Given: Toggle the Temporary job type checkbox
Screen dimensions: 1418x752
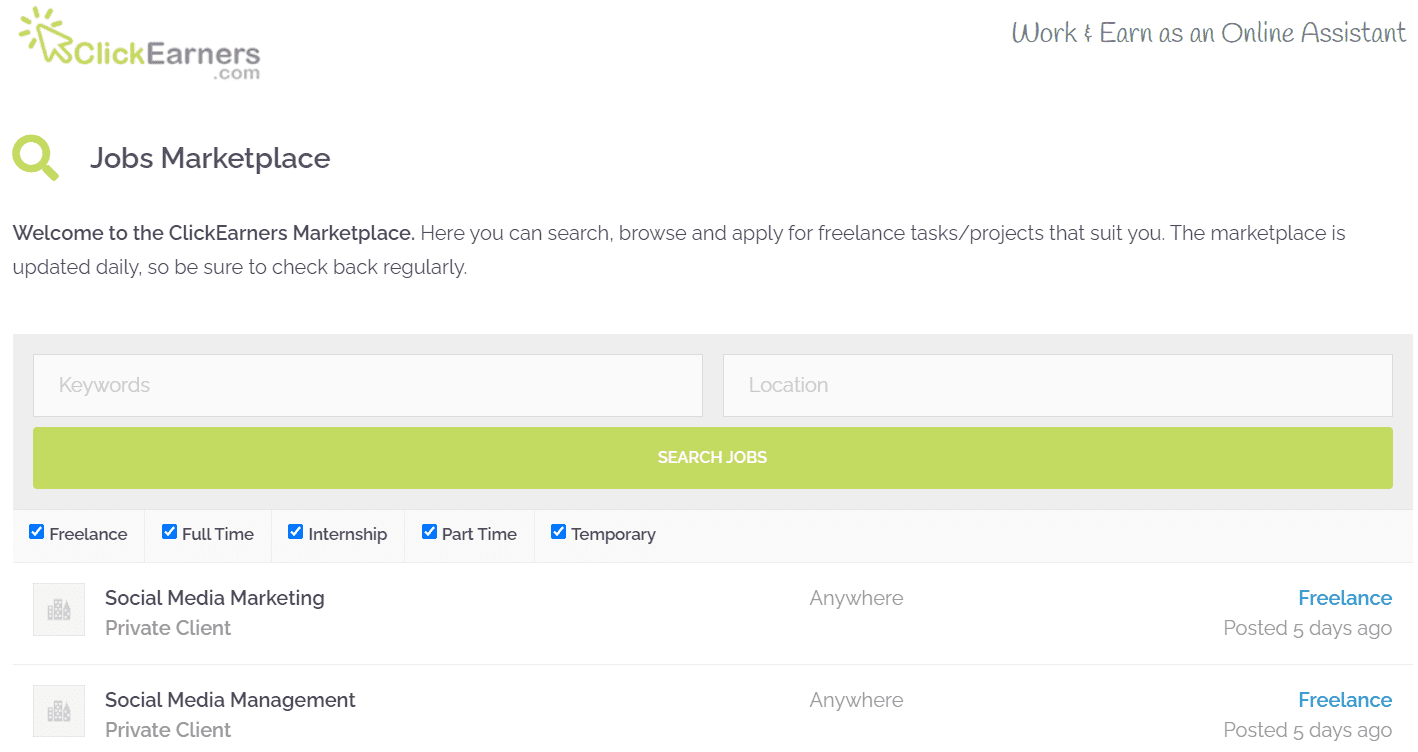Looking at the screenshot, I should (x=559, y=532).
